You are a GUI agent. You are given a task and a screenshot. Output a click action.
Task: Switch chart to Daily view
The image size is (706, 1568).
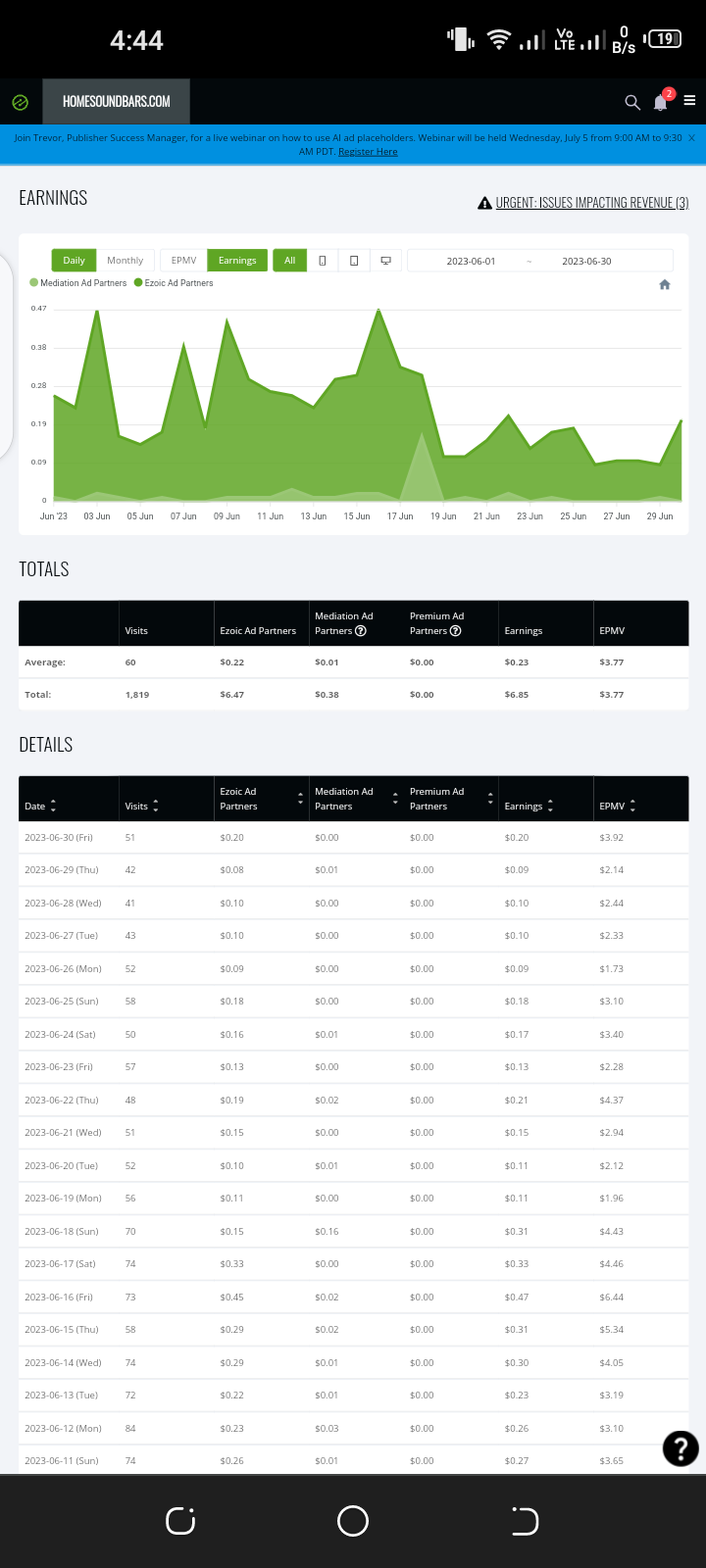click(x=74, y=261)
